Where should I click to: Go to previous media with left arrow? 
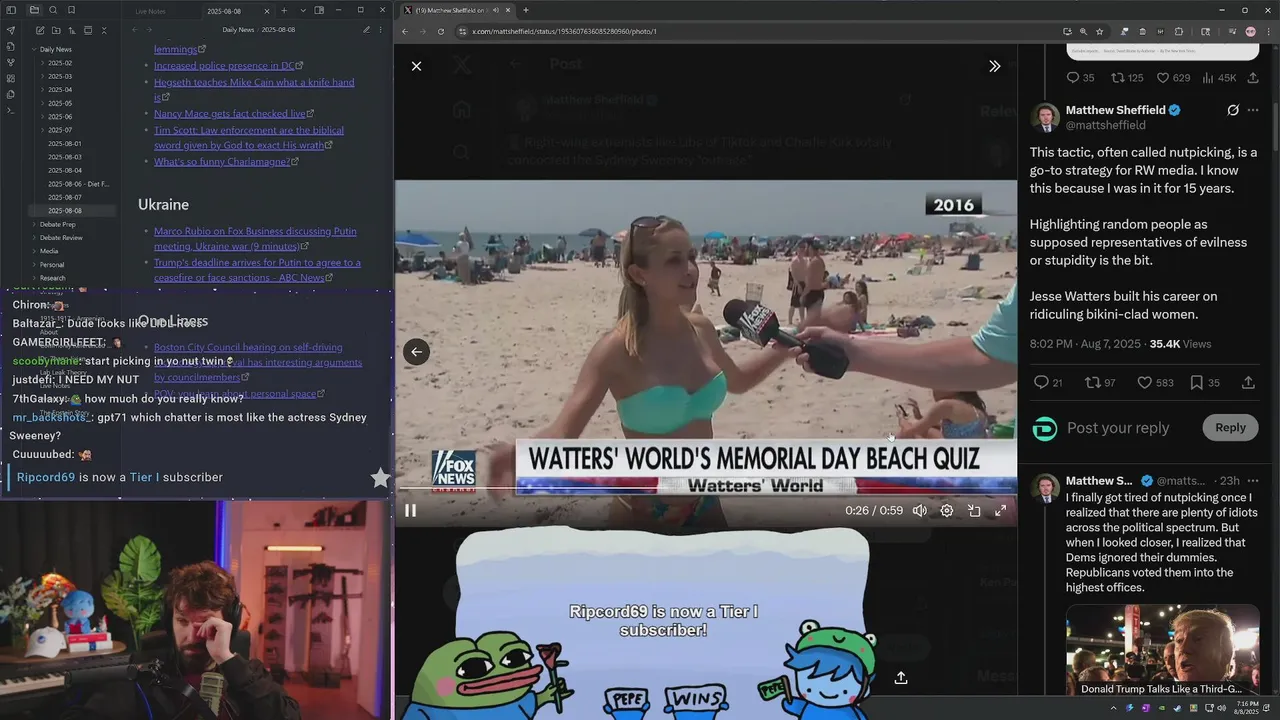416,351
